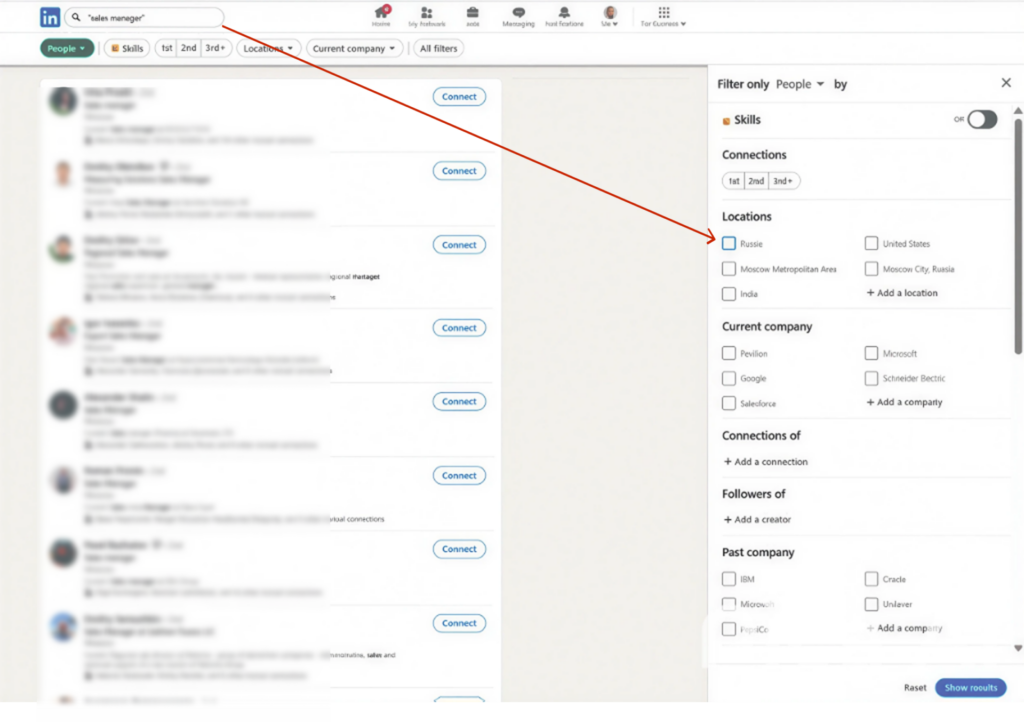Check the Google current company checkbox
The height and width of the screenshot is (722, 1024).
729,378
